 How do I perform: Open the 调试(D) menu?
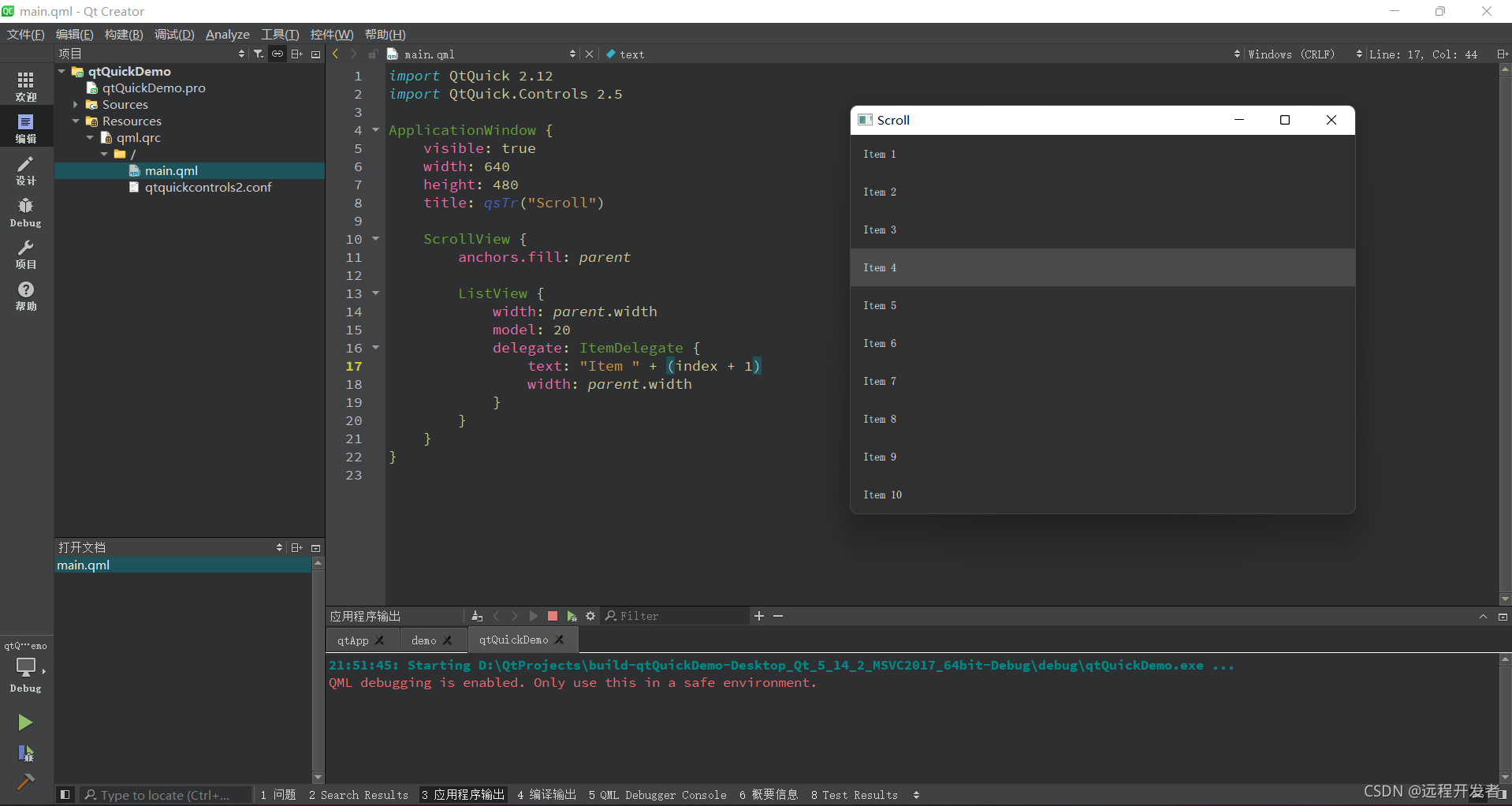click(174, 34)
